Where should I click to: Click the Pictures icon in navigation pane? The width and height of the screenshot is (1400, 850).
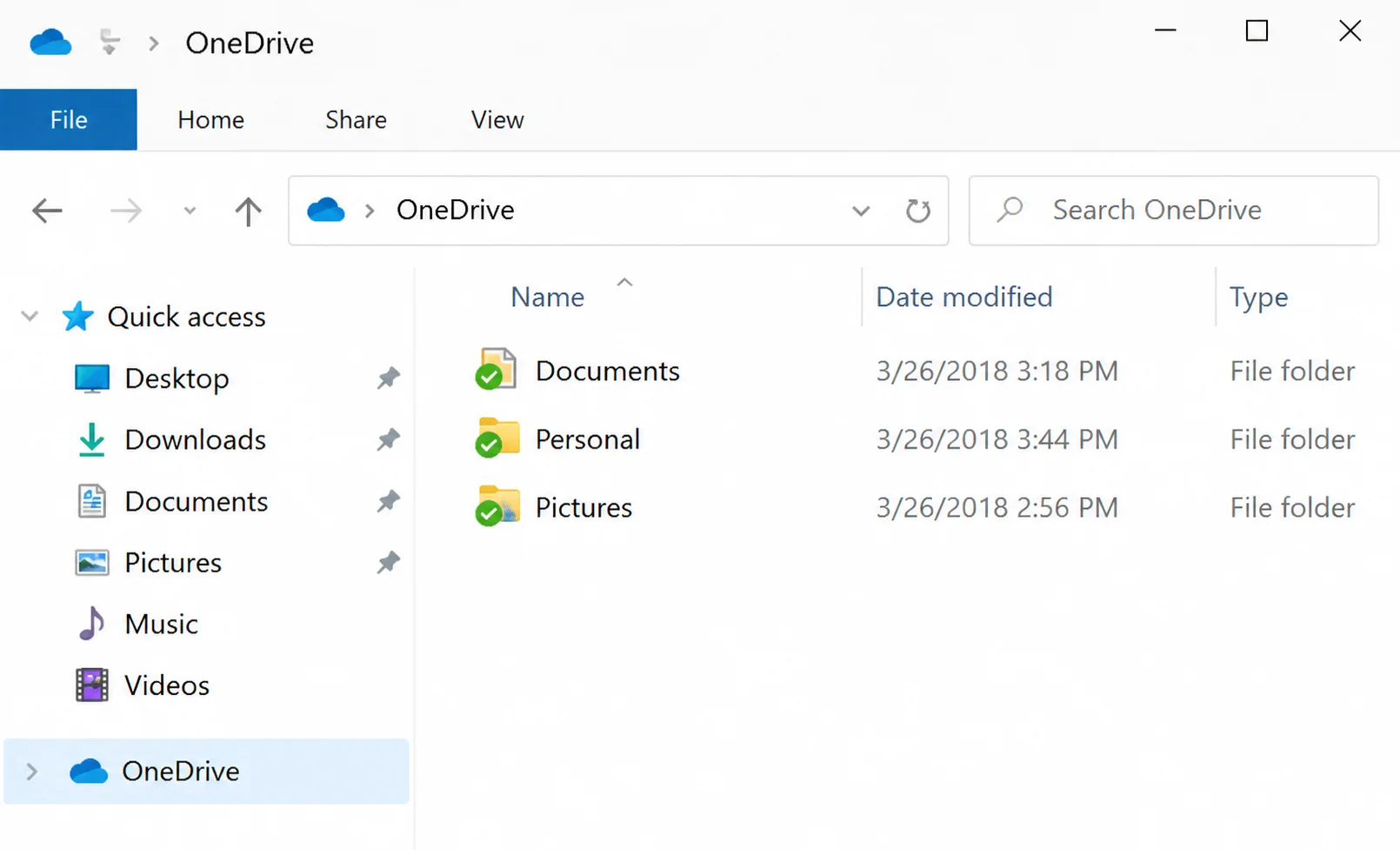91,563
